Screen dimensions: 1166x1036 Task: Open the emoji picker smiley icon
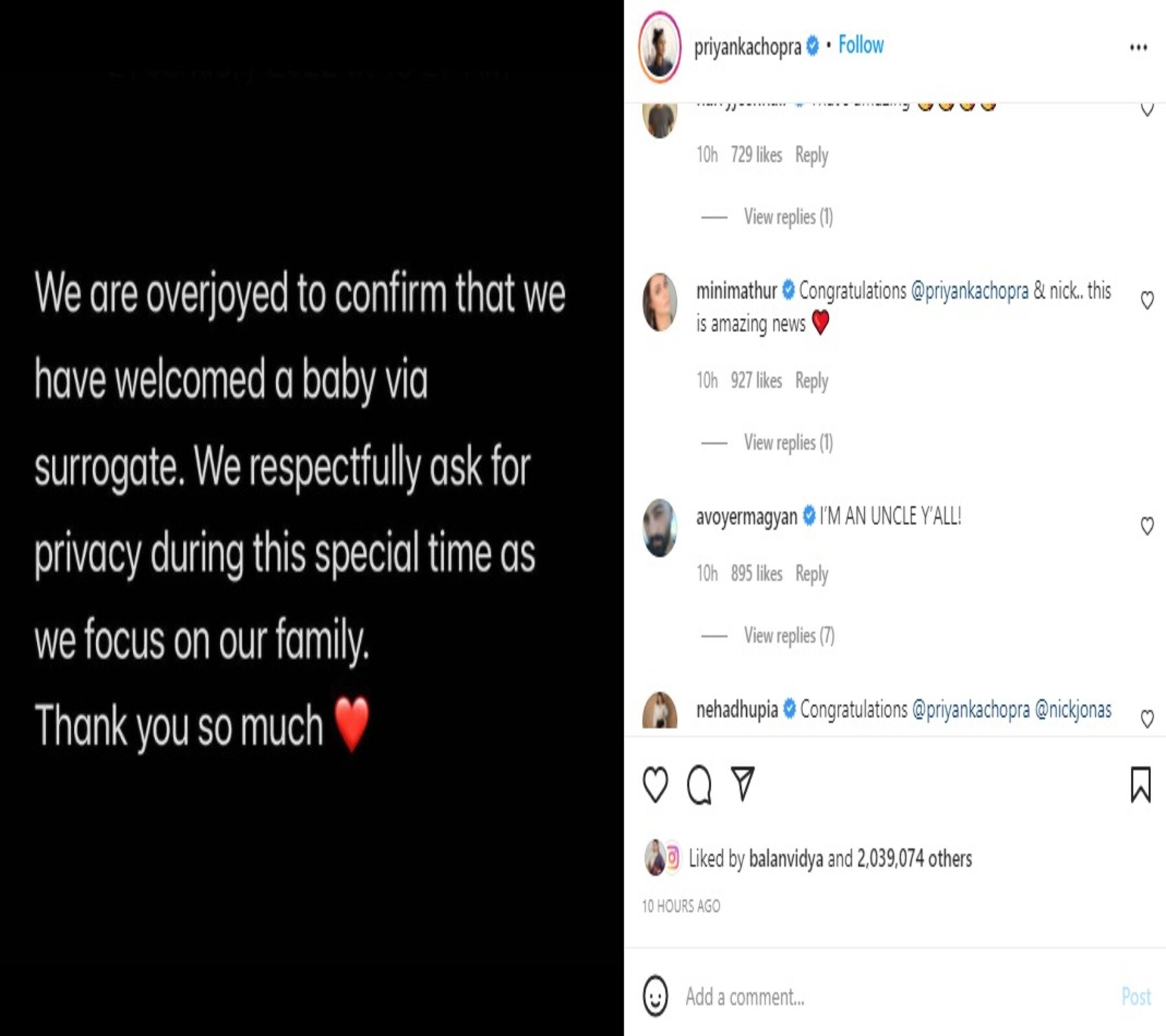[x=655, y=996]
